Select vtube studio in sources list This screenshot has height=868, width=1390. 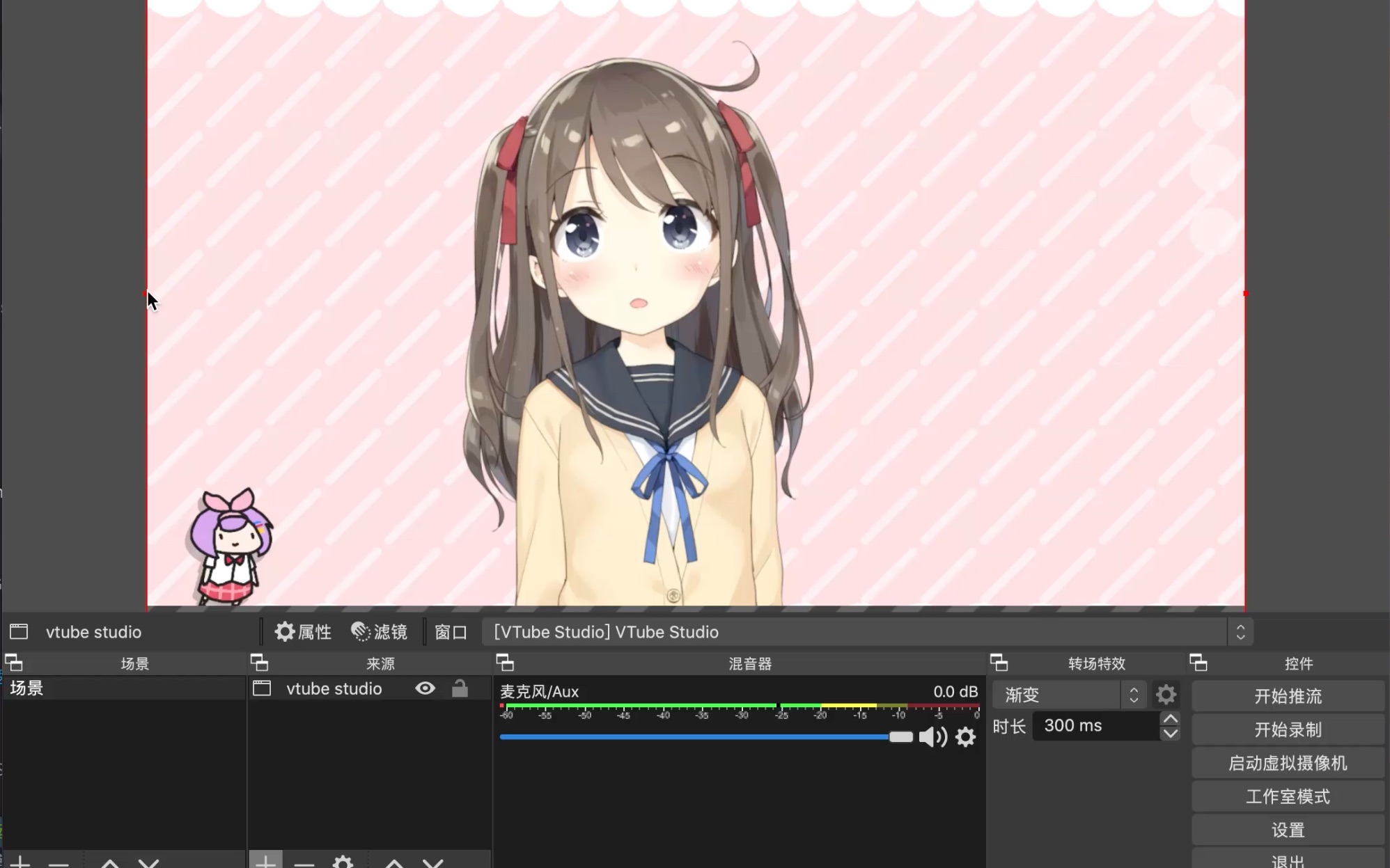(334, 688)
